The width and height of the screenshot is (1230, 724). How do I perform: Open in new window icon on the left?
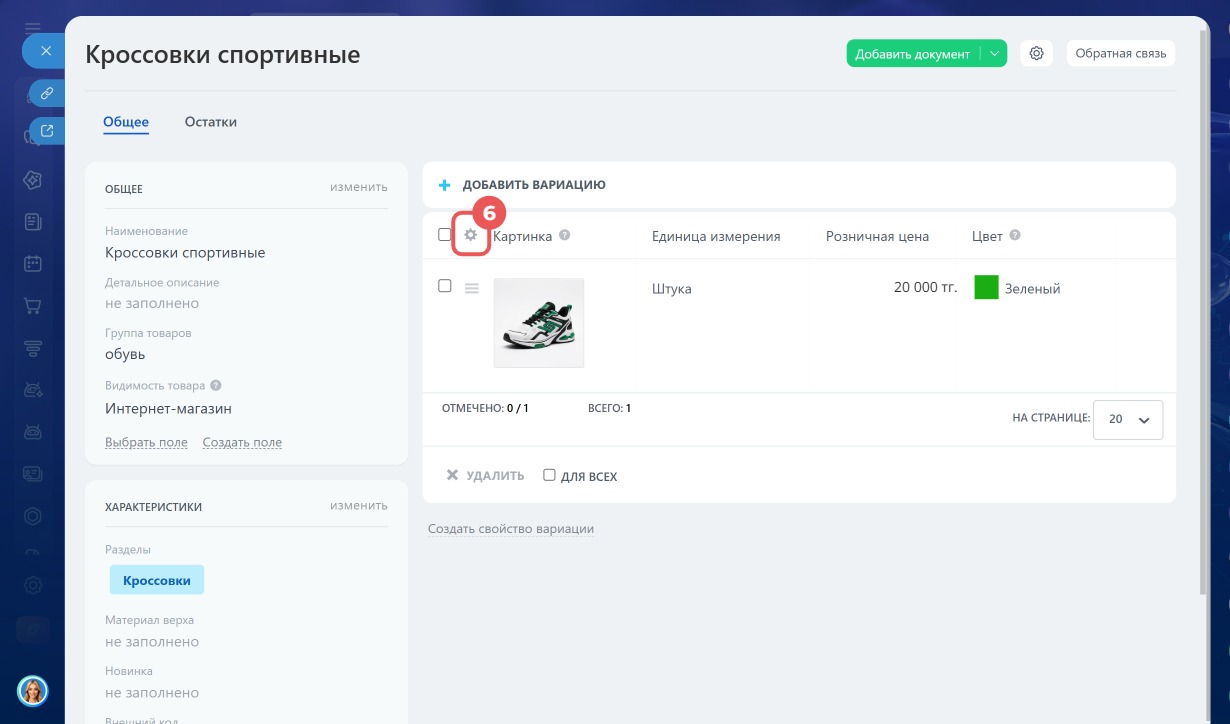point(46,130)
